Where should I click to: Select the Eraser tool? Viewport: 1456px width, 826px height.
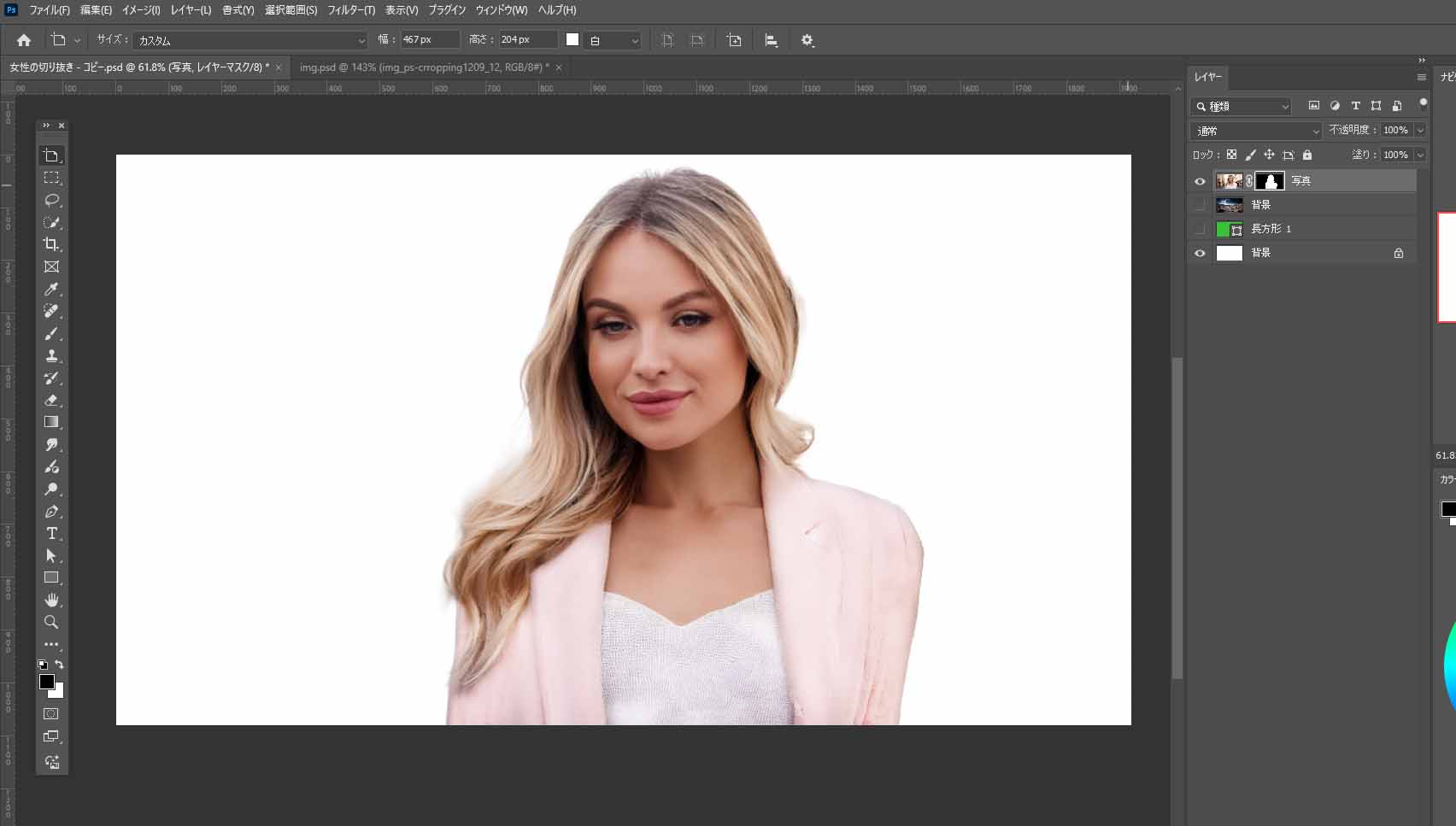51,400
